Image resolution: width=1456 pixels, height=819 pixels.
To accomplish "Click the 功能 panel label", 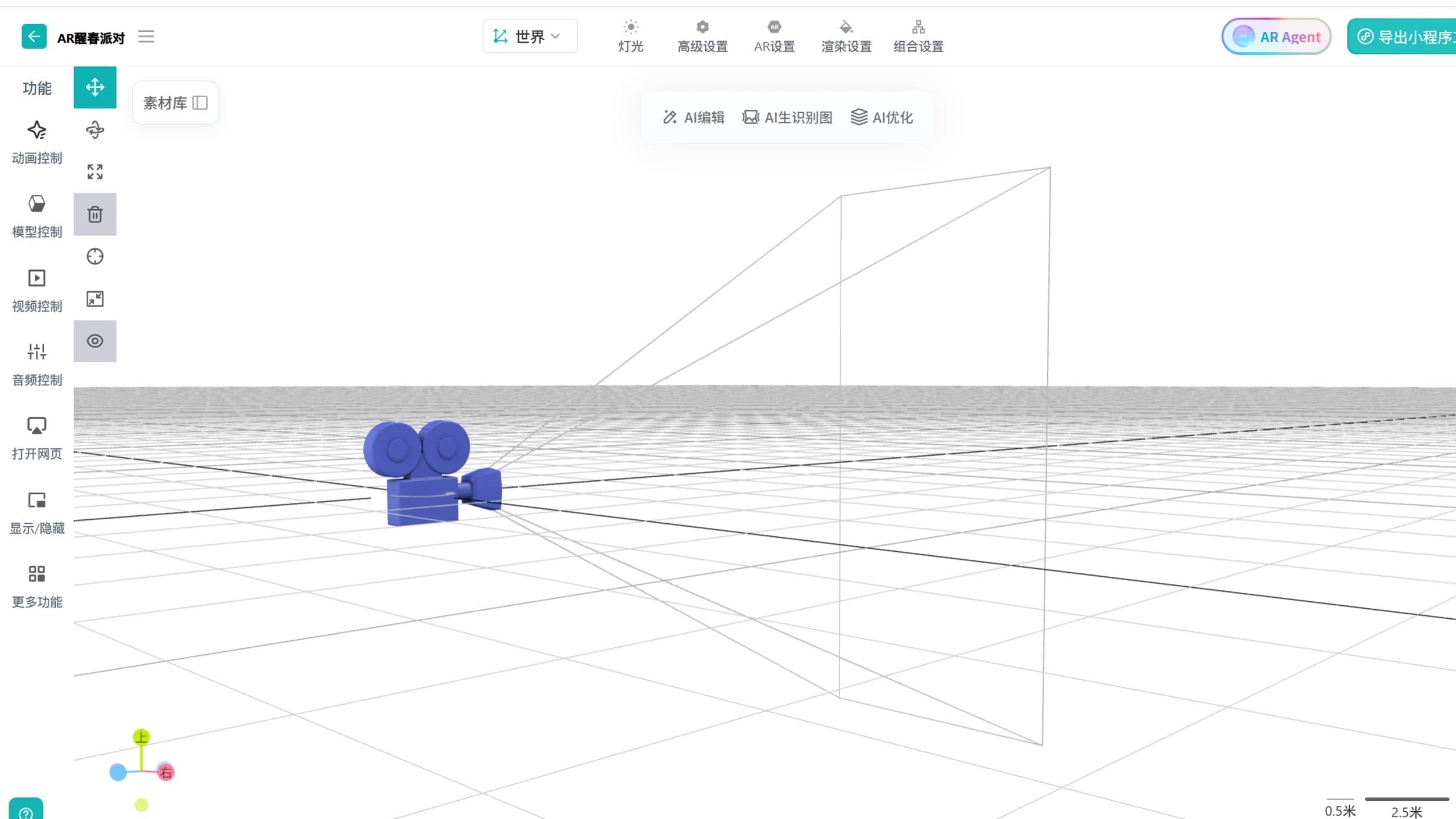I will pos(37,88).
